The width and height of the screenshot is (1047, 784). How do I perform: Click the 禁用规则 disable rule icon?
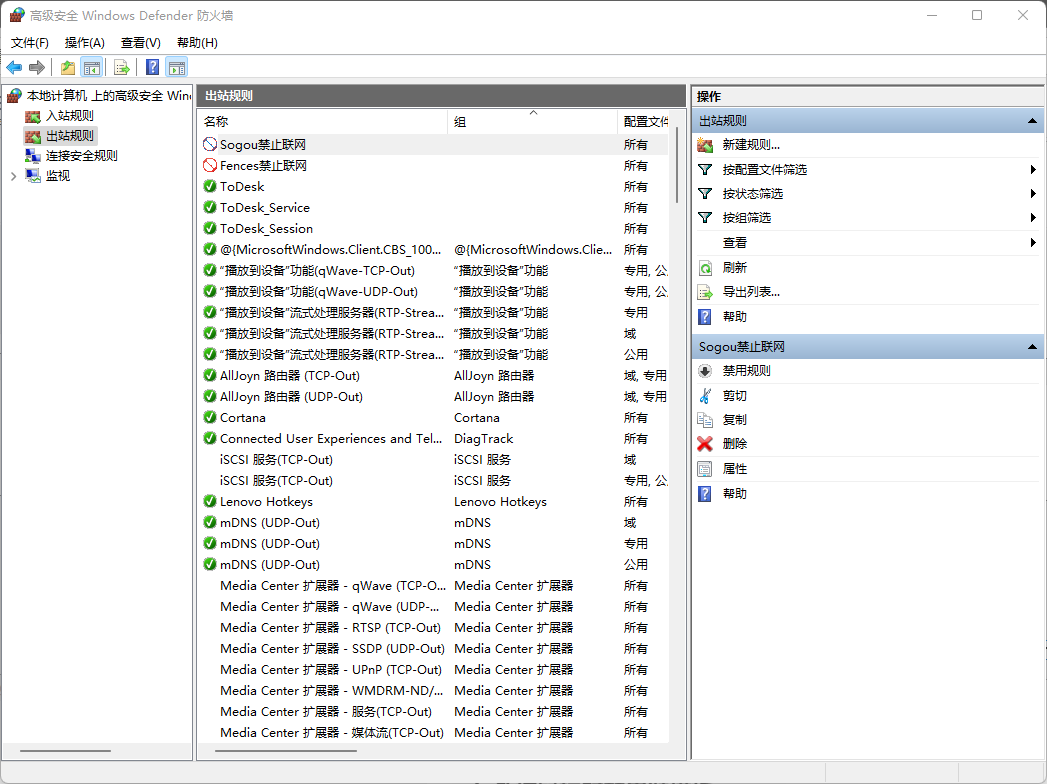pos(705,371)
